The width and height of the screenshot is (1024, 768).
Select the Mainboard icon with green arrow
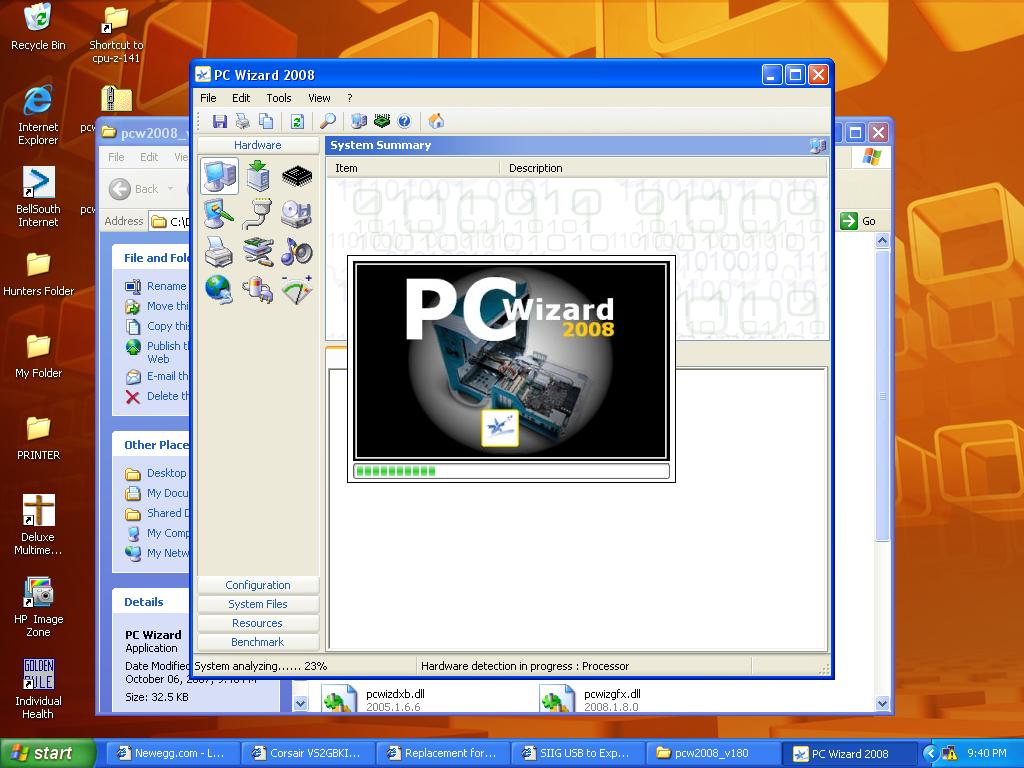(x=259, y=176)
